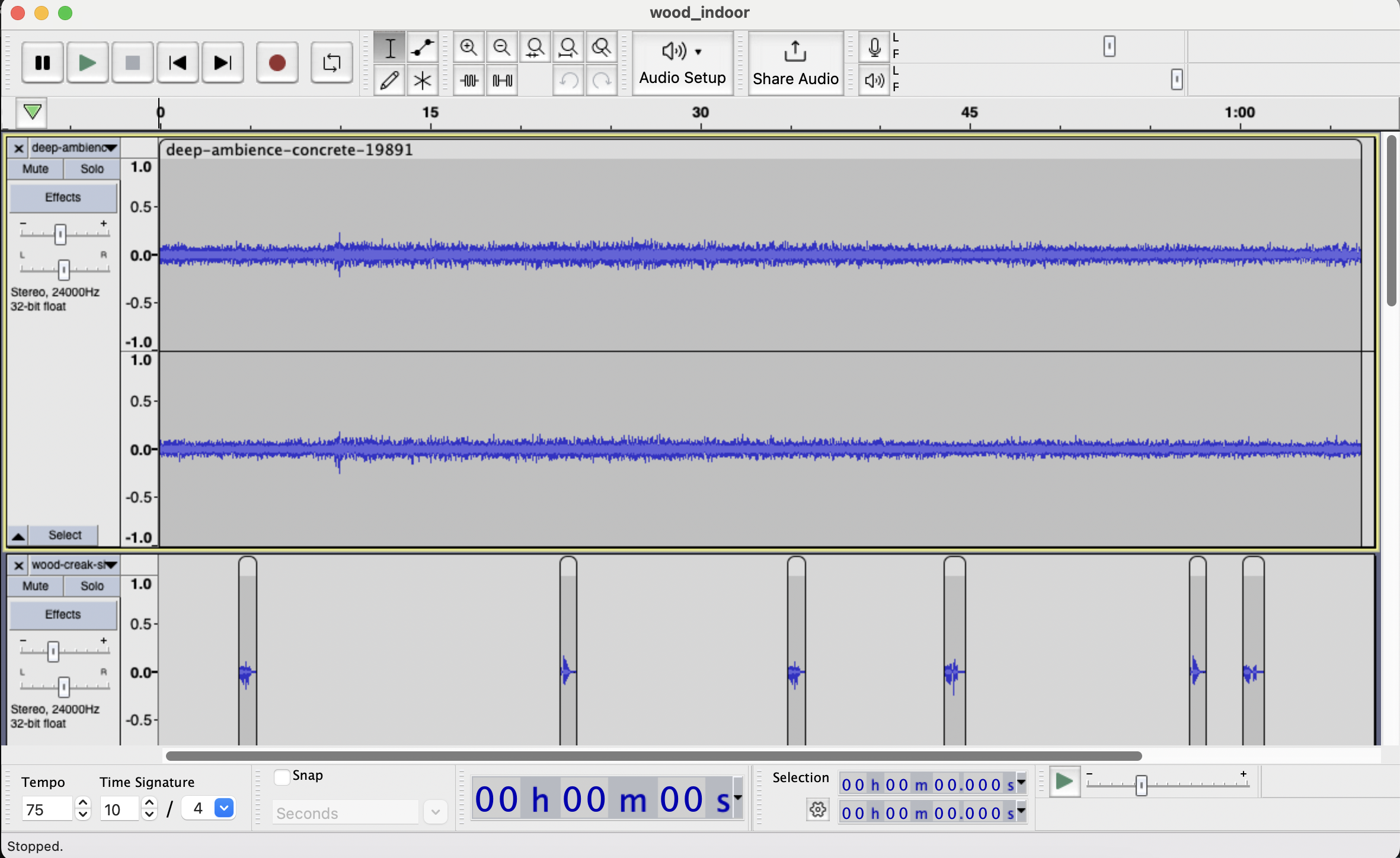Toggle the Loop playback button
Screen dimensions: 1400x858
tap(331, 63)
